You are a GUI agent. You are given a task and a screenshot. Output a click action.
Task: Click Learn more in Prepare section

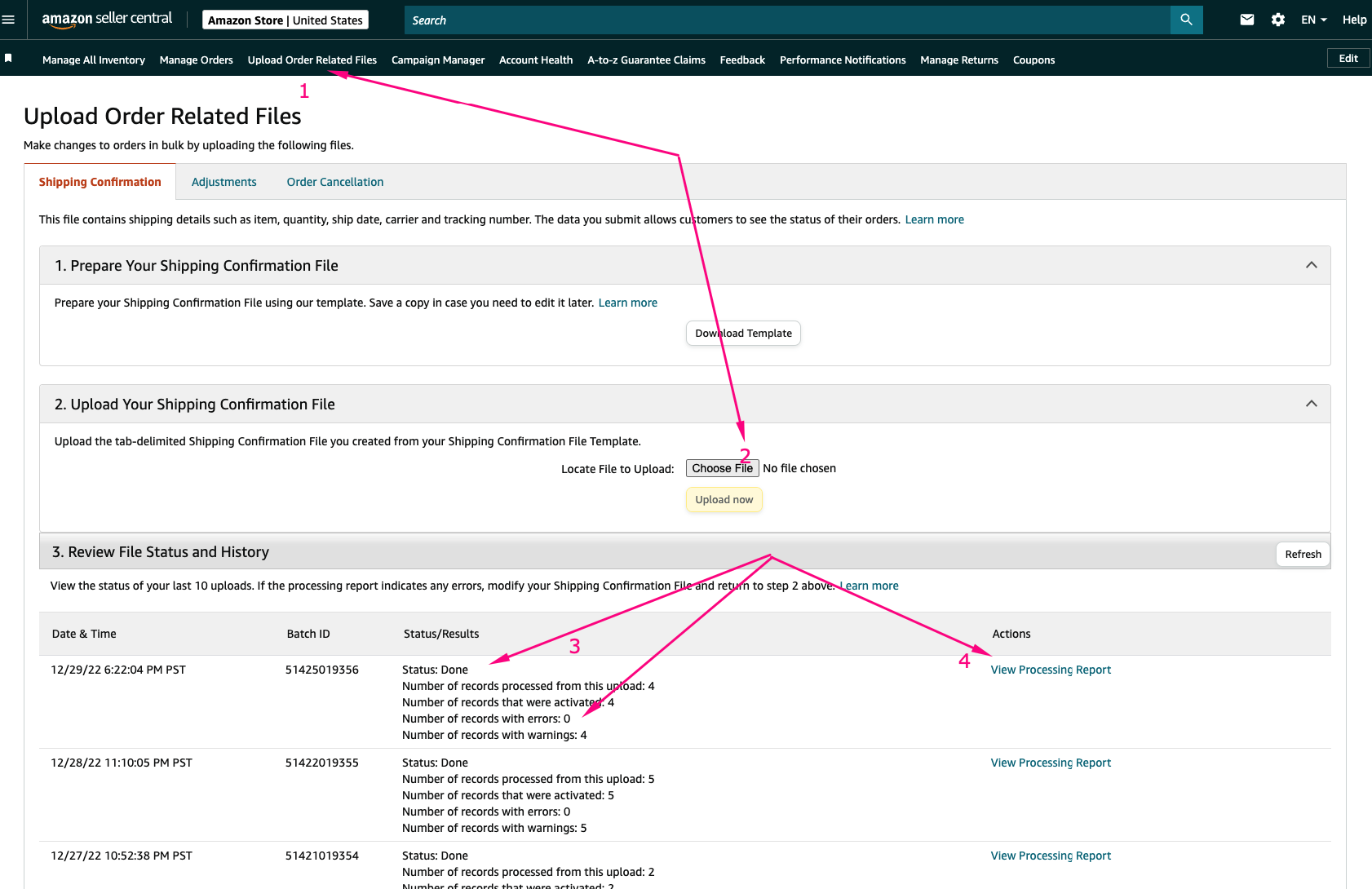(x=628, y=303)
